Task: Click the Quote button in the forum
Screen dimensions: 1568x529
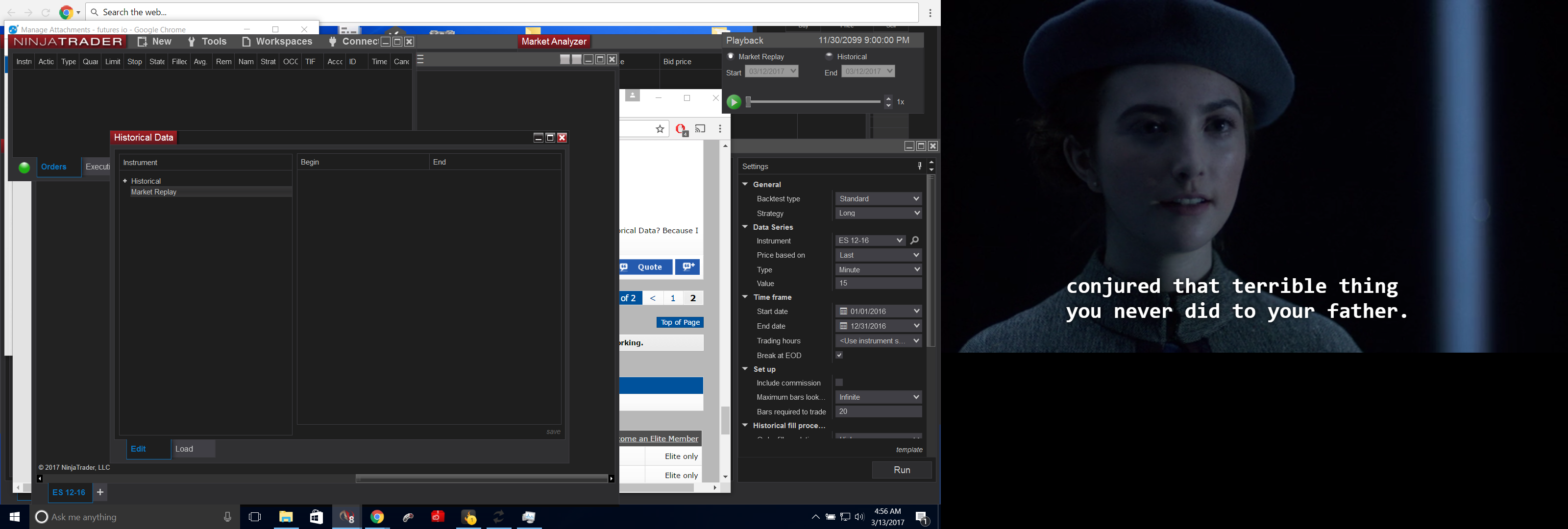Action: [x=646, y=266]
